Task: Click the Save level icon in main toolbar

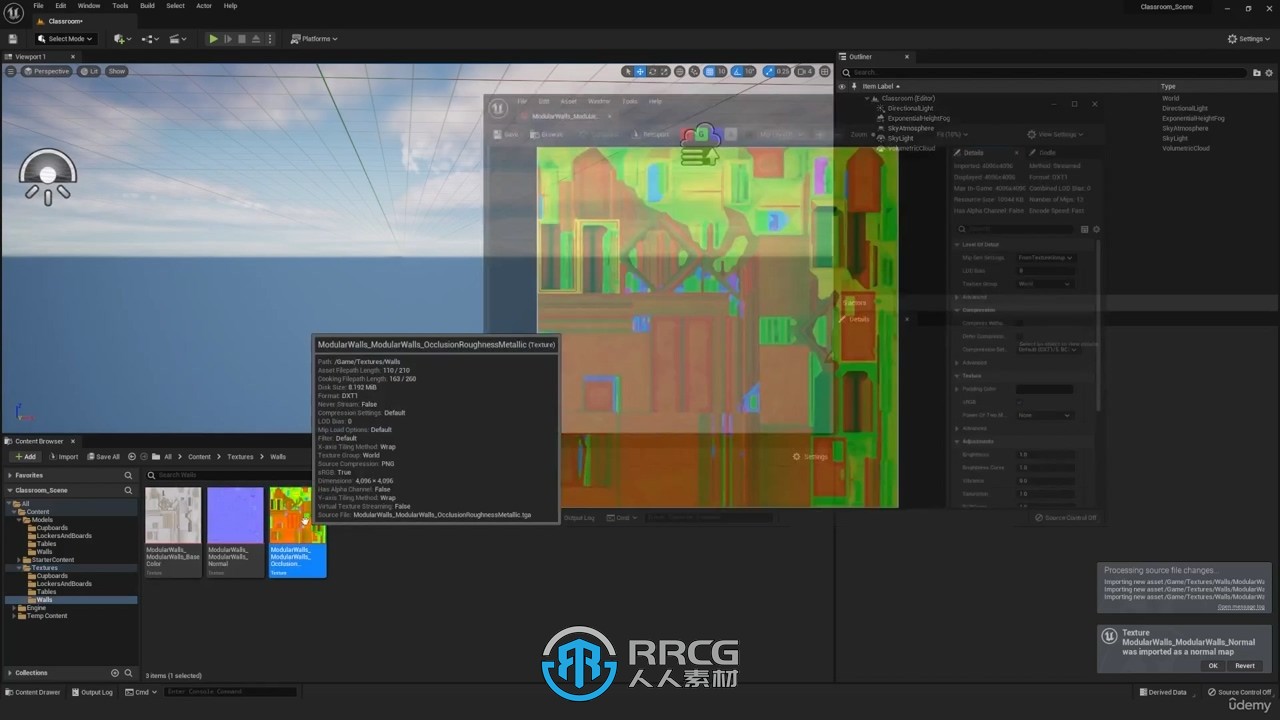Action: coord(13,39)
